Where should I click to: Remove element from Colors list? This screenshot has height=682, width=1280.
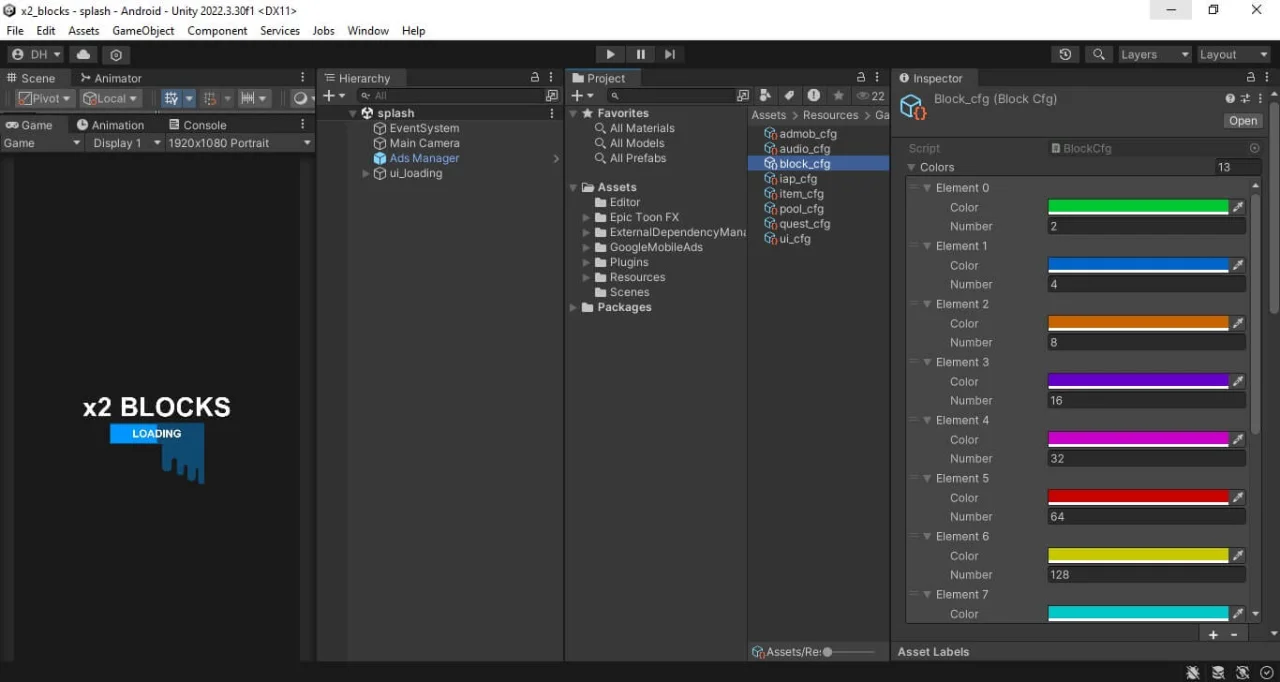(x=1234, y=635)
